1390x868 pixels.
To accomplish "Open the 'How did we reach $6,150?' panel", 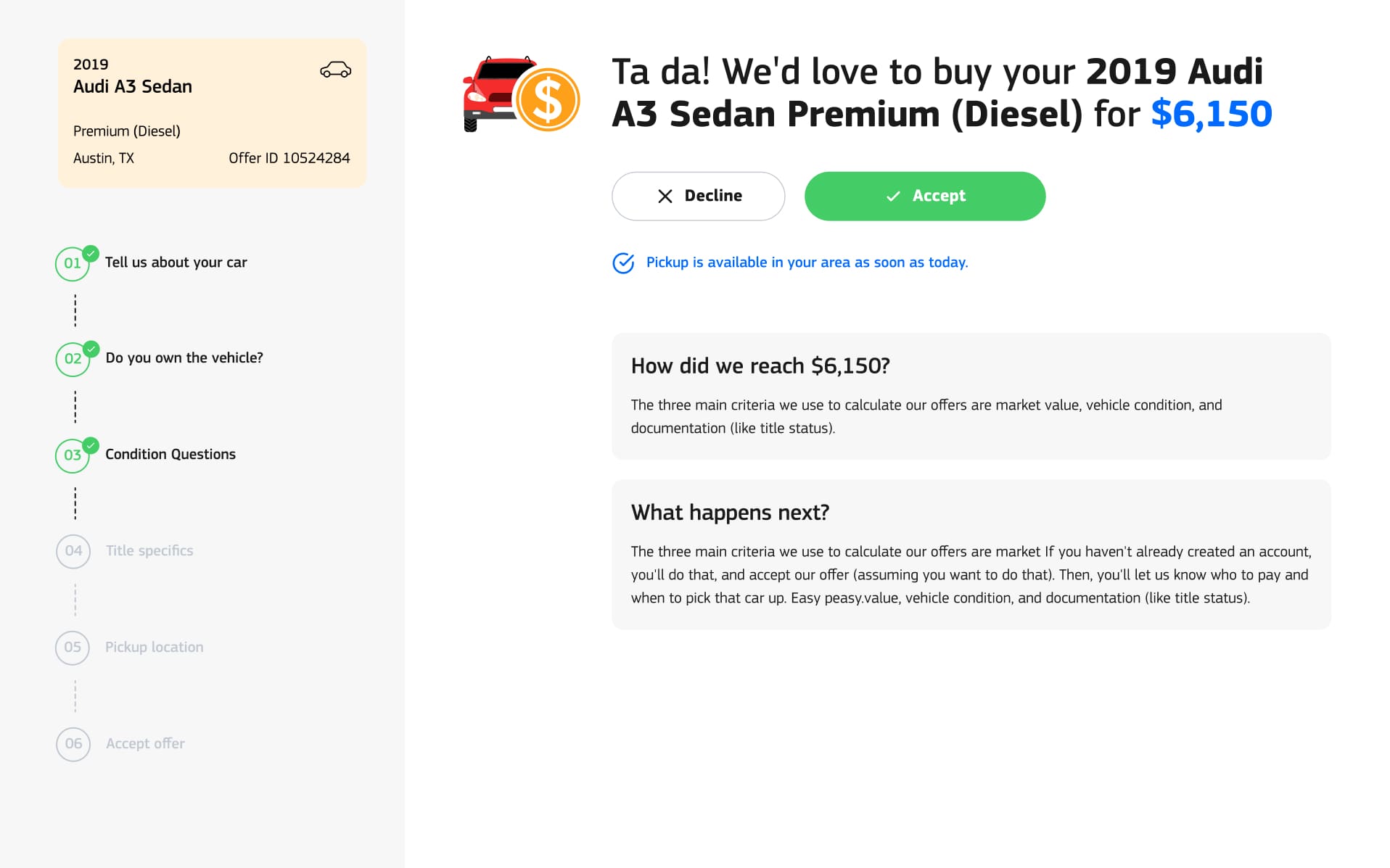I will tap(971, 396).
